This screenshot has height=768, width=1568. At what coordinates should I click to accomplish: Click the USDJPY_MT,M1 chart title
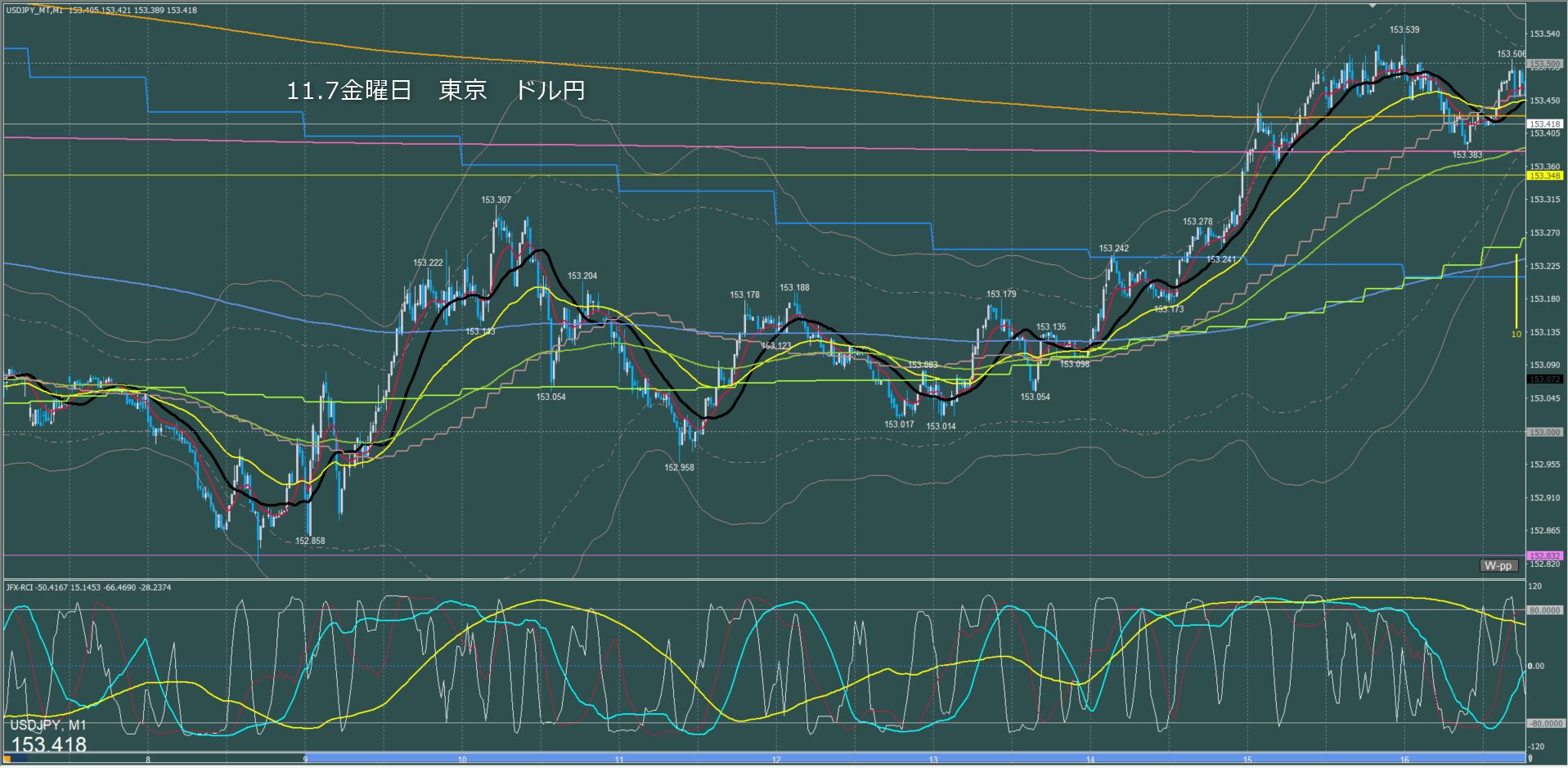[34, 11]
